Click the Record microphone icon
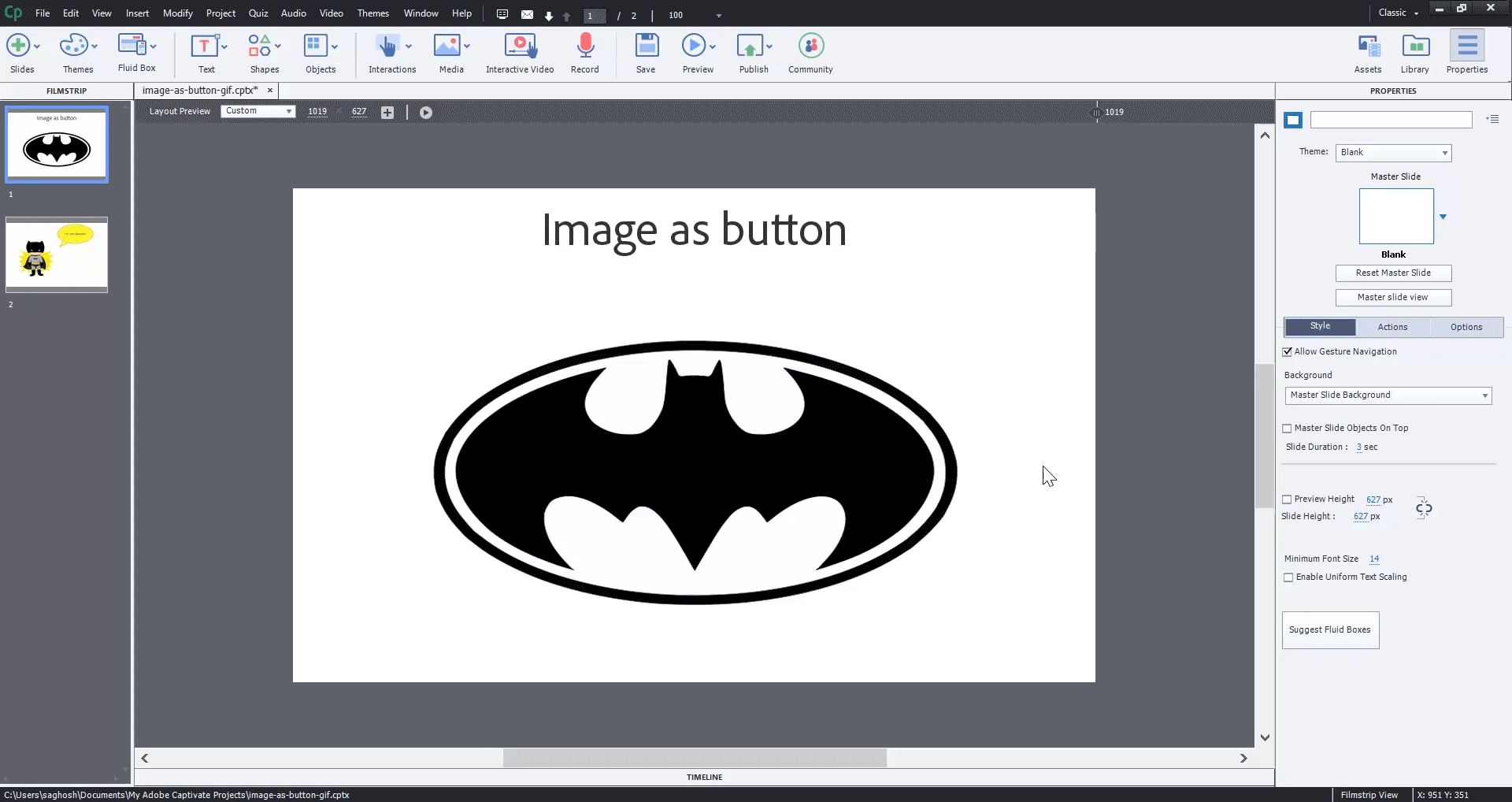Viewport: 1512px width, 802px height. coord(584,46)
